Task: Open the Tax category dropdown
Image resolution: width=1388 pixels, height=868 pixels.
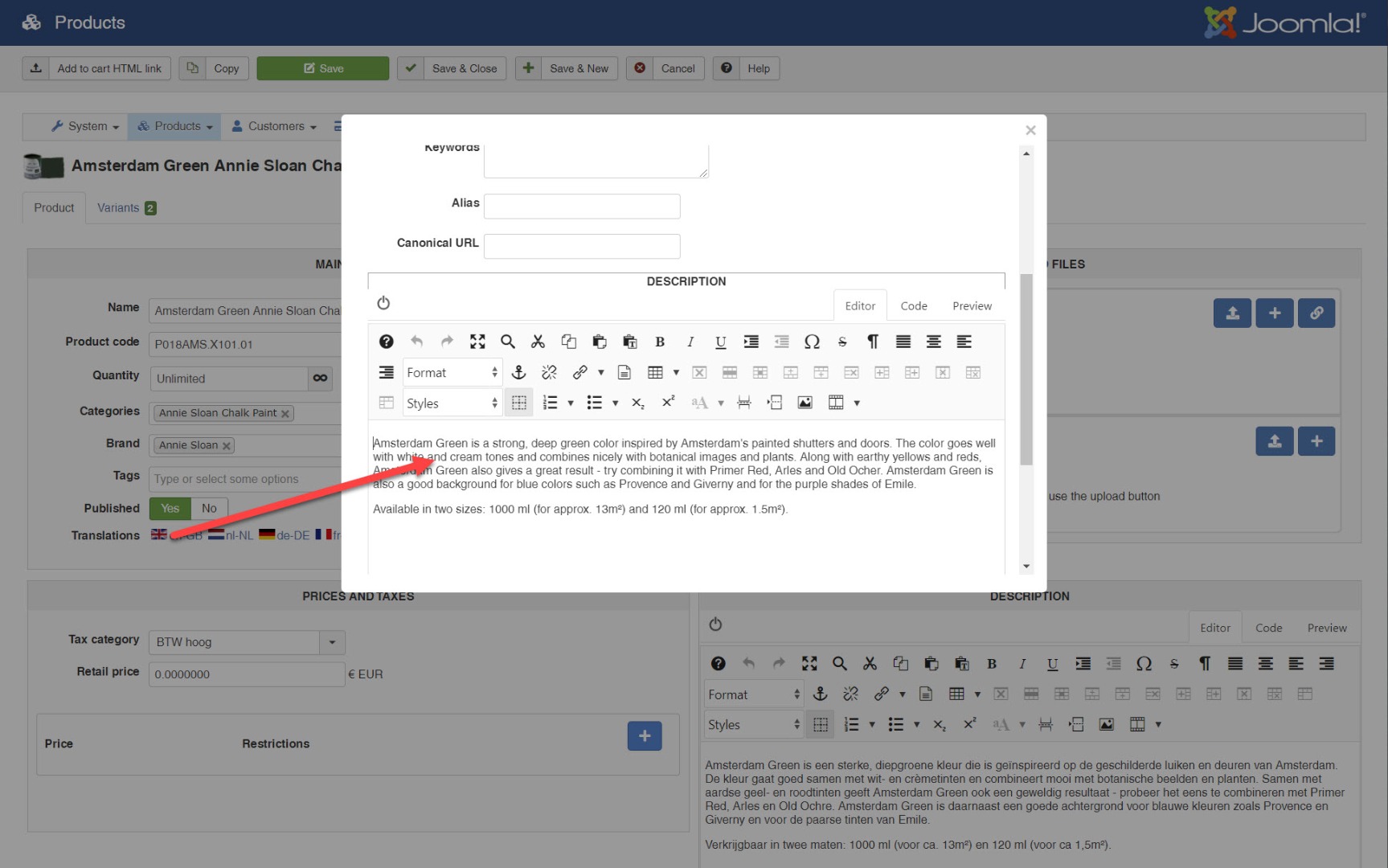Action: coord(247,642)
